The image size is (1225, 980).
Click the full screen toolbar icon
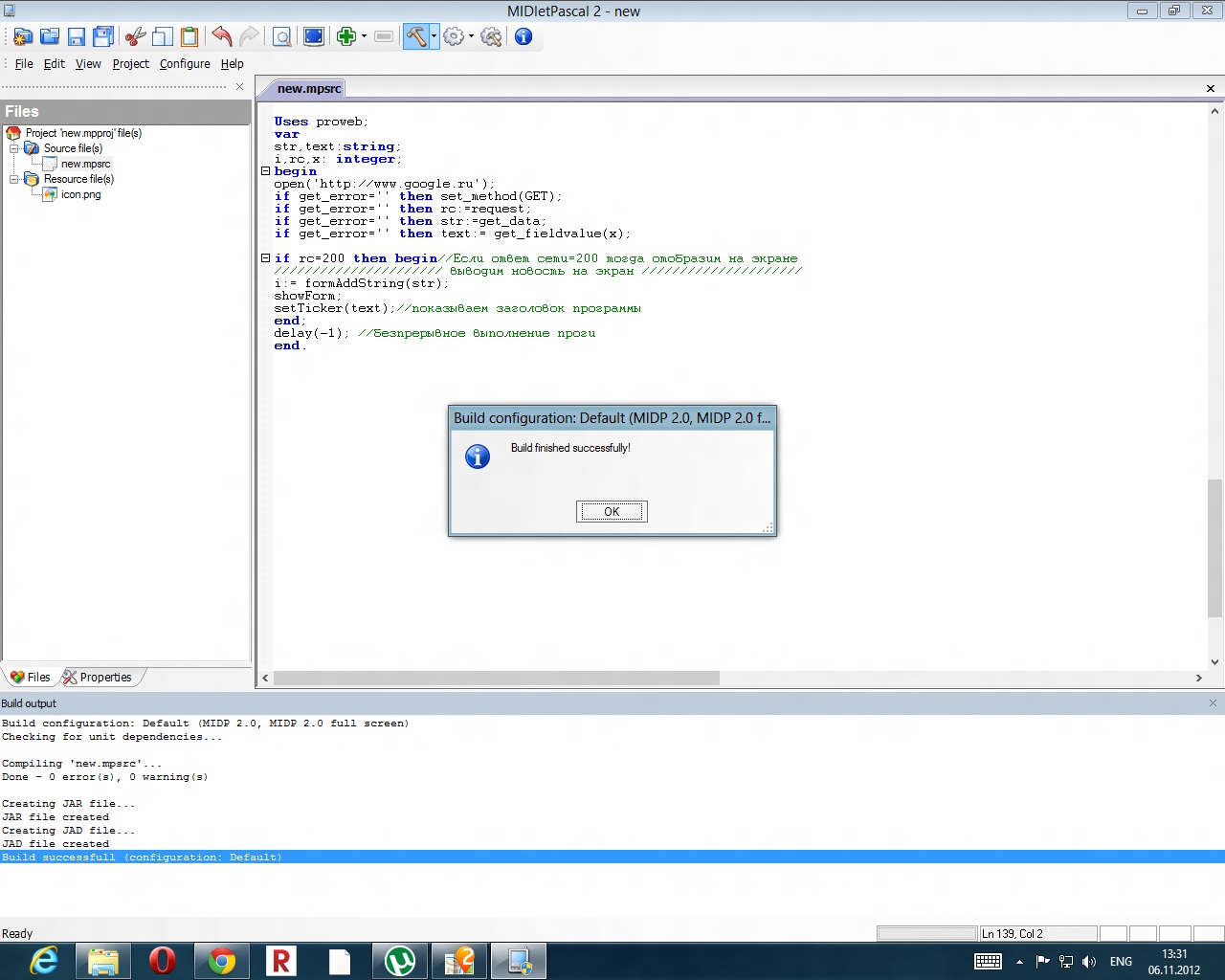[x=313, y=37]
